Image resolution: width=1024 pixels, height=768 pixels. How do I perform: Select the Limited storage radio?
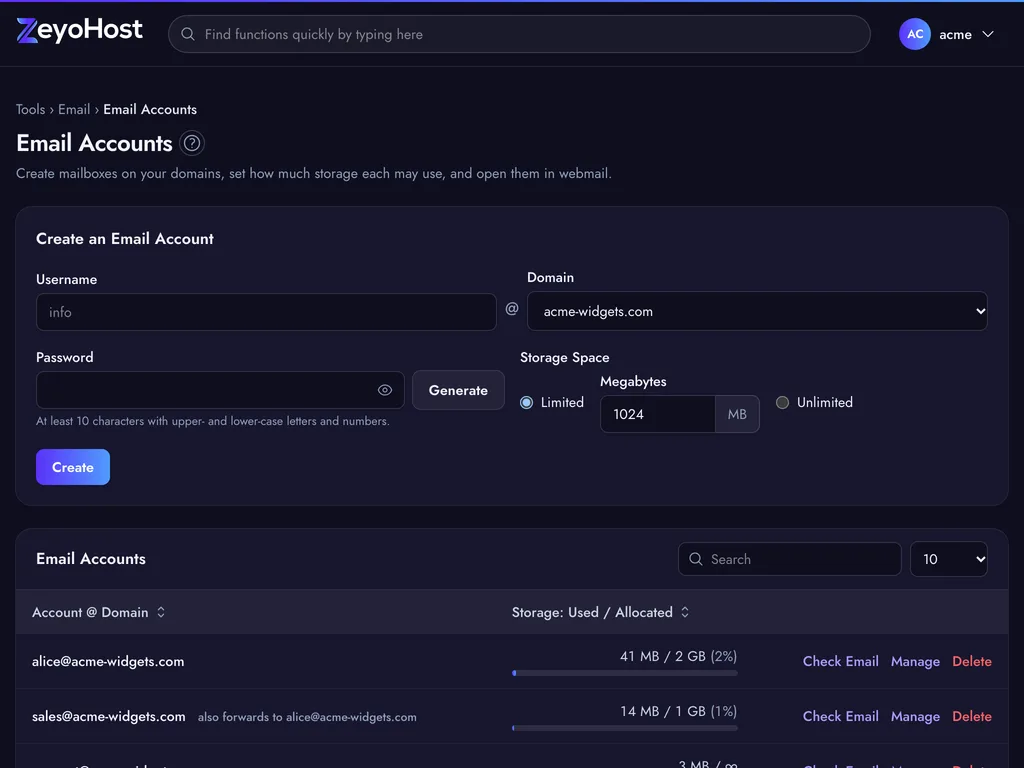526,402
